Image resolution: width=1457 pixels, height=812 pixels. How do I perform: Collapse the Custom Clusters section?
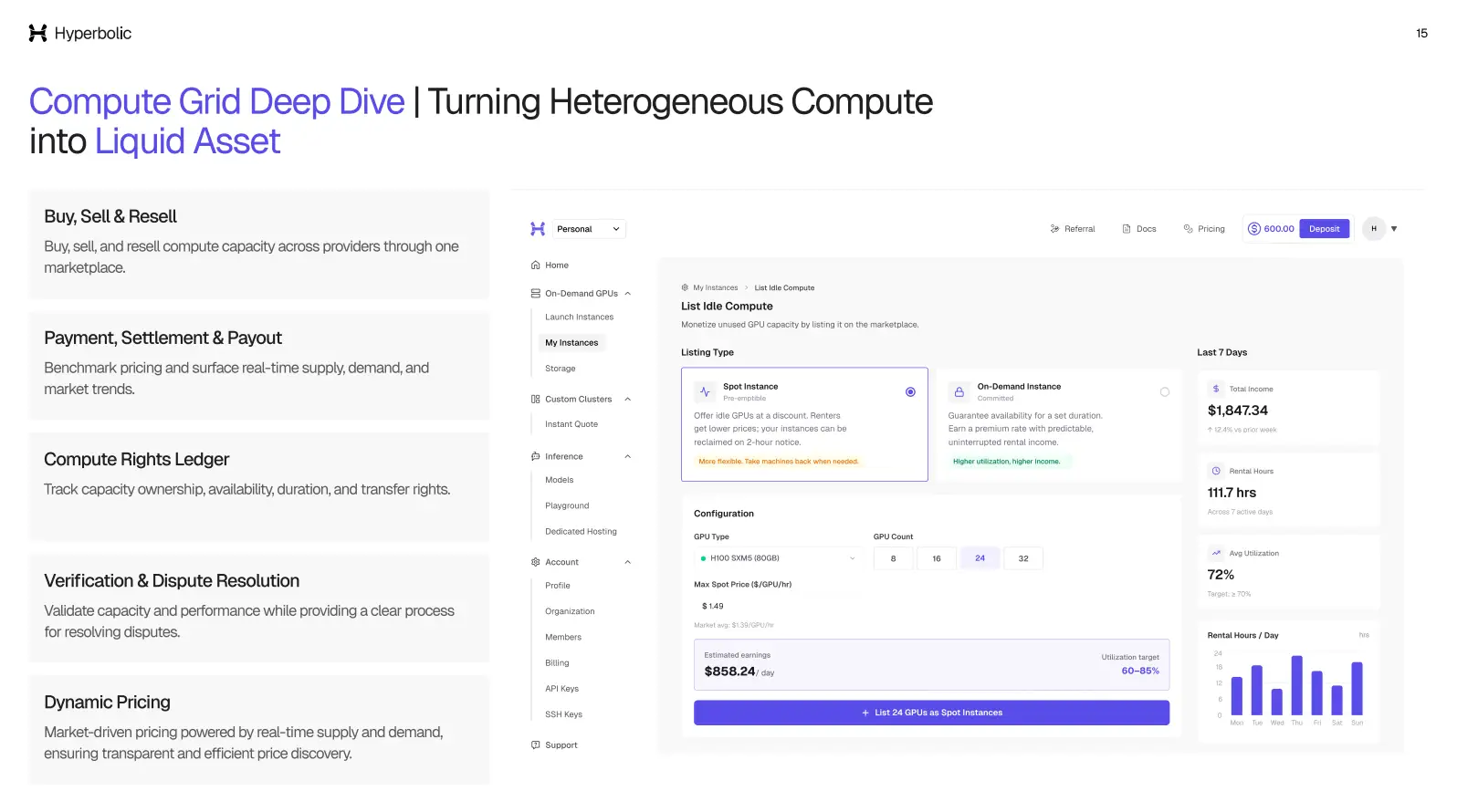[x=628, y=400]
